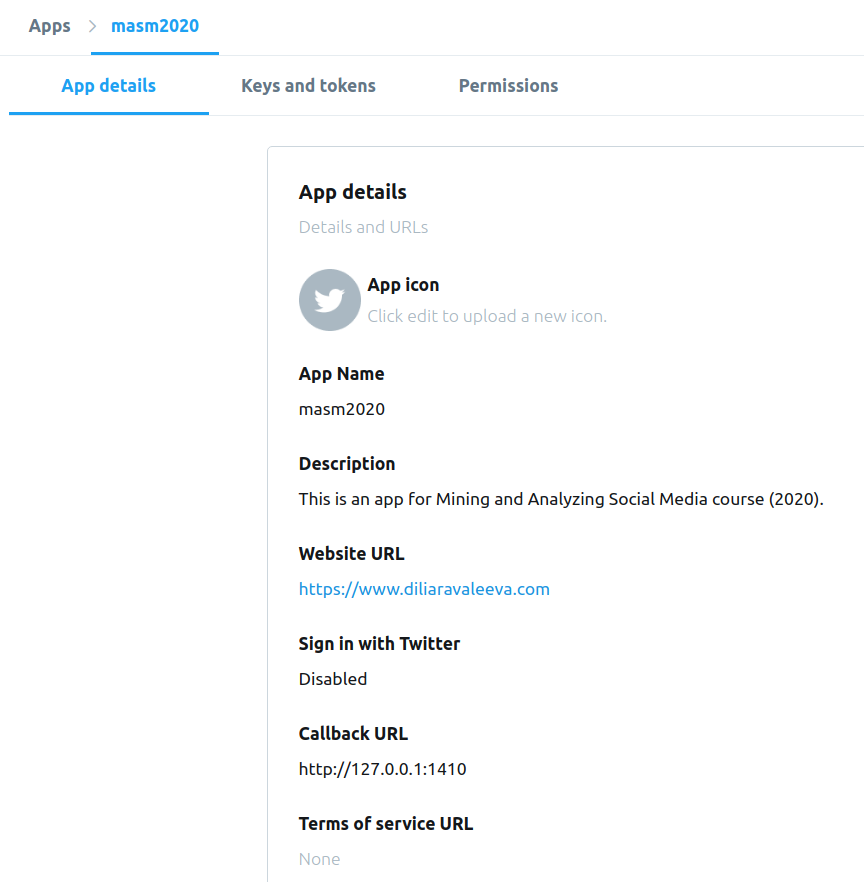Click the Twitter bird app icon
The image size is (864, 882).
coord(330,300)
